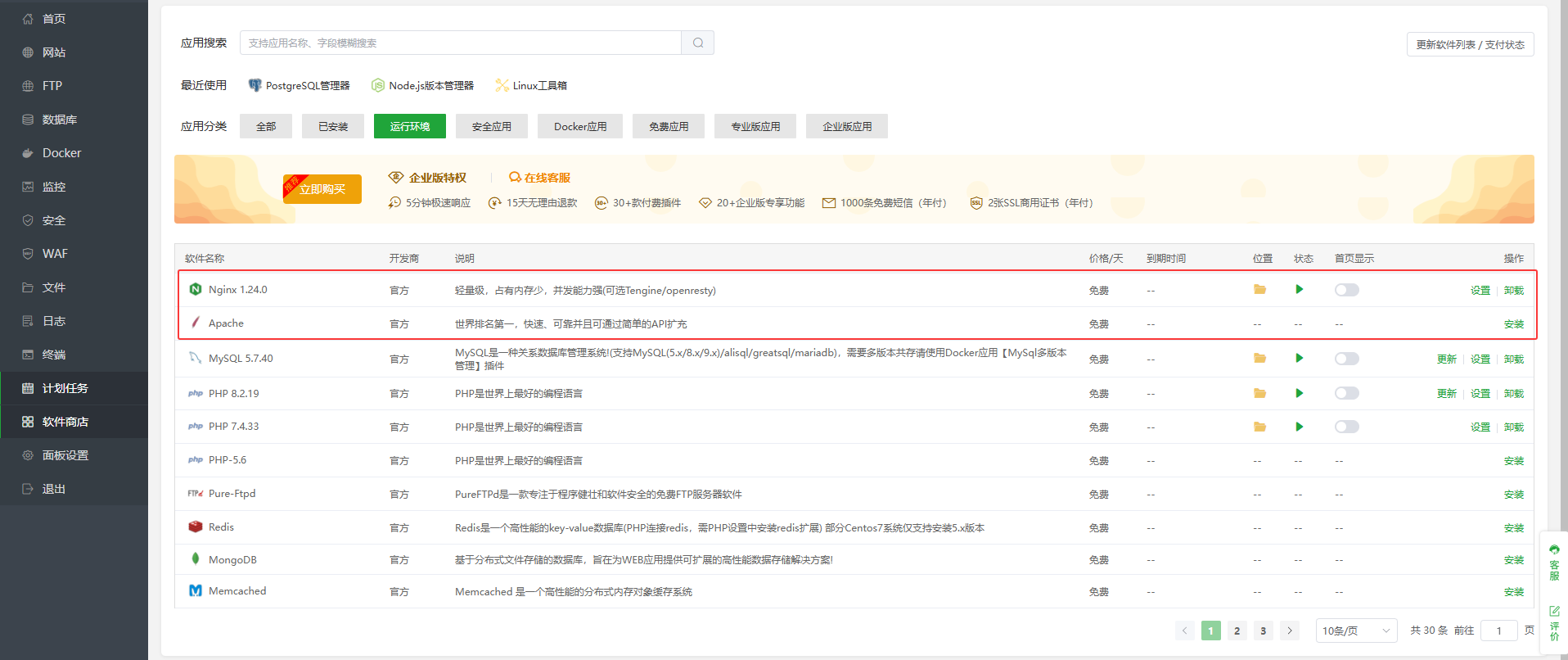This screenshot has height=660, width=1568.
Task: Click the PHP 8.2.19 status play icon
Action: pos(1299,394)
